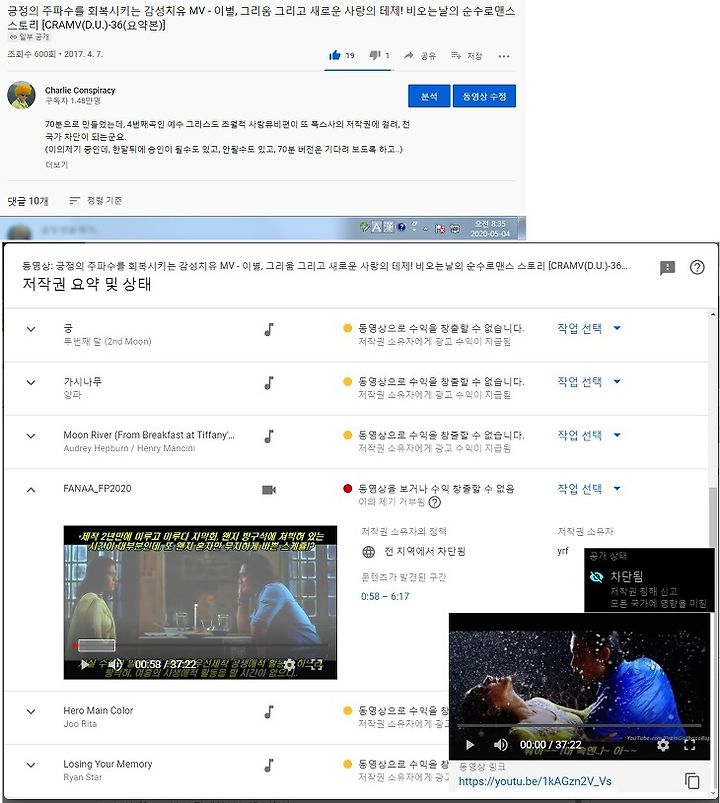Enter fullscreen in the small rain video player
Image resolution: width=720 pixels, height=803 pixels.
click(x=690, y=745)
